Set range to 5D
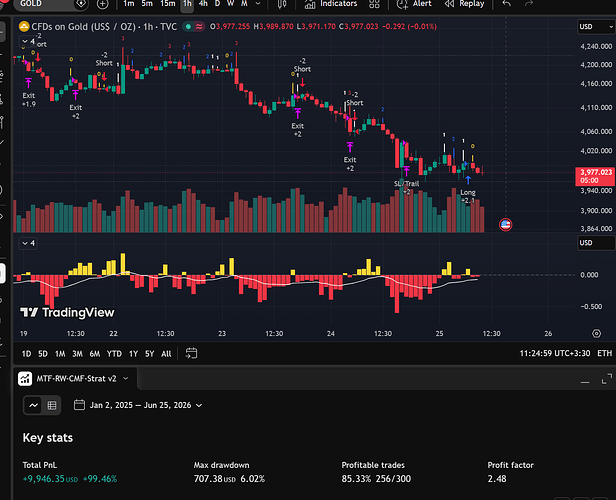The width and height of the screenshot is (616, 500). pyautogui.click(x=43, y=354)
